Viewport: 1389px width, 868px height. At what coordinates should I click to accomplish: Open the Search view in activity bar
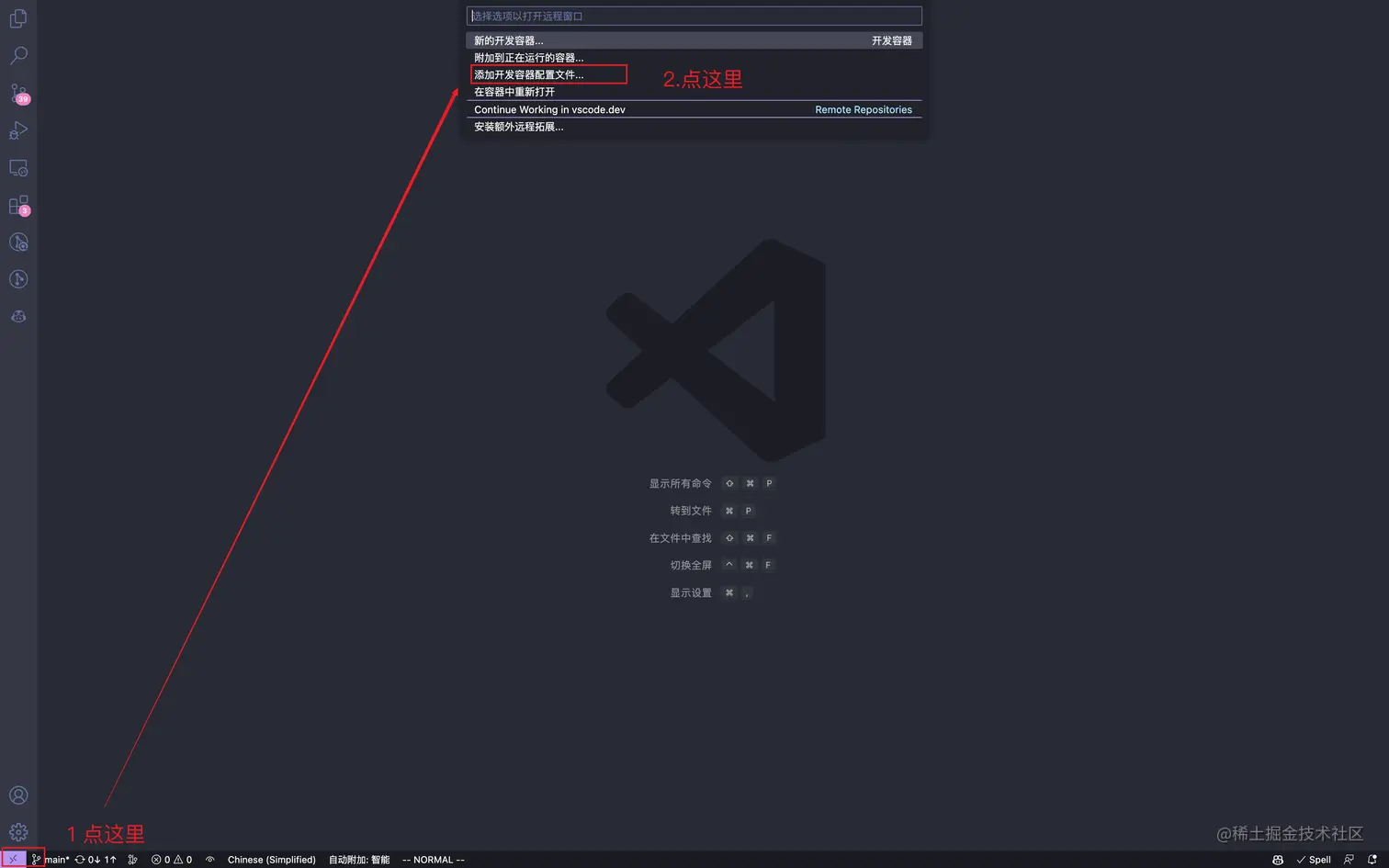[x=18, y=55]
